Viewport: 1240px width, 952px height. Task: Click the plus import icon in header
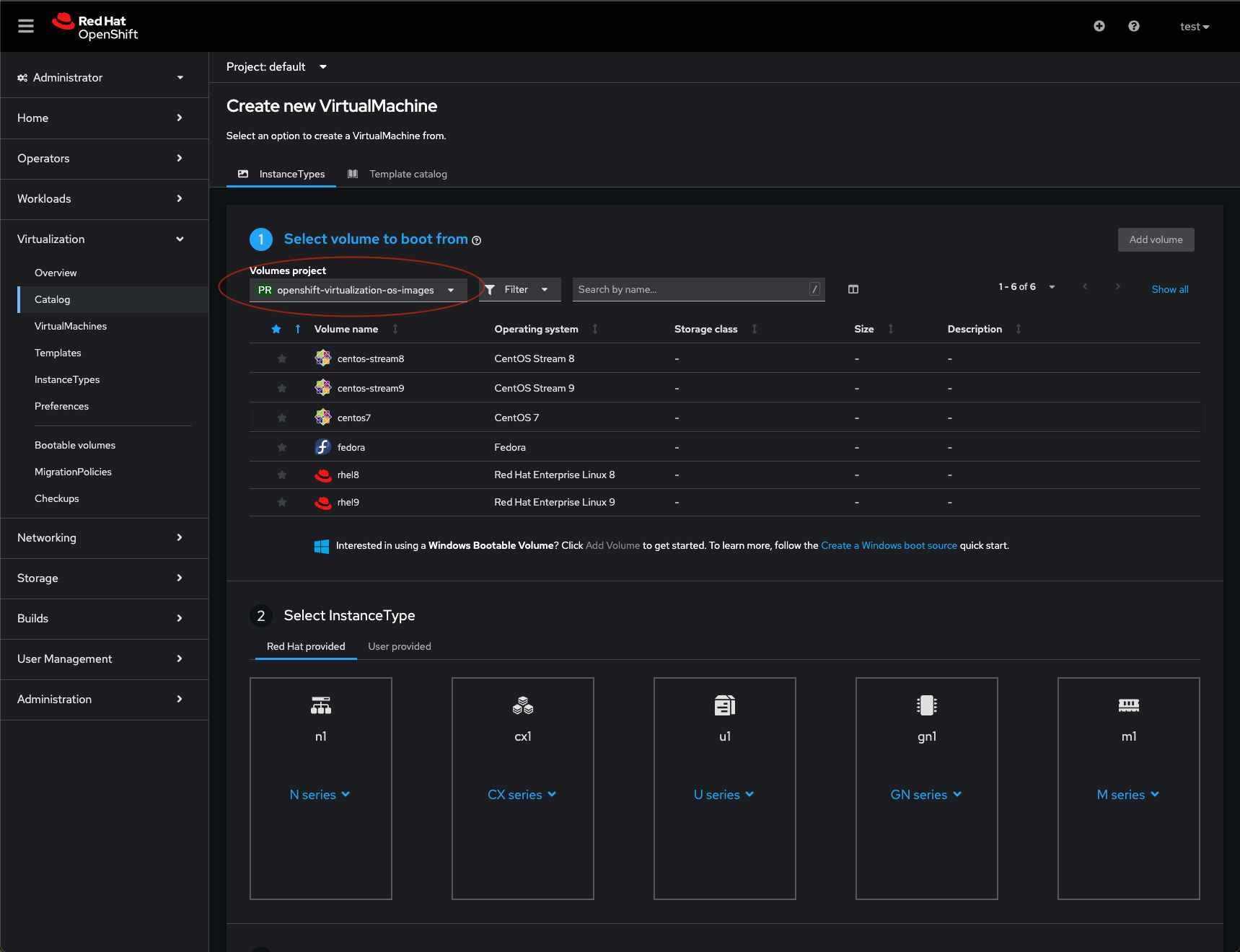1099,26
